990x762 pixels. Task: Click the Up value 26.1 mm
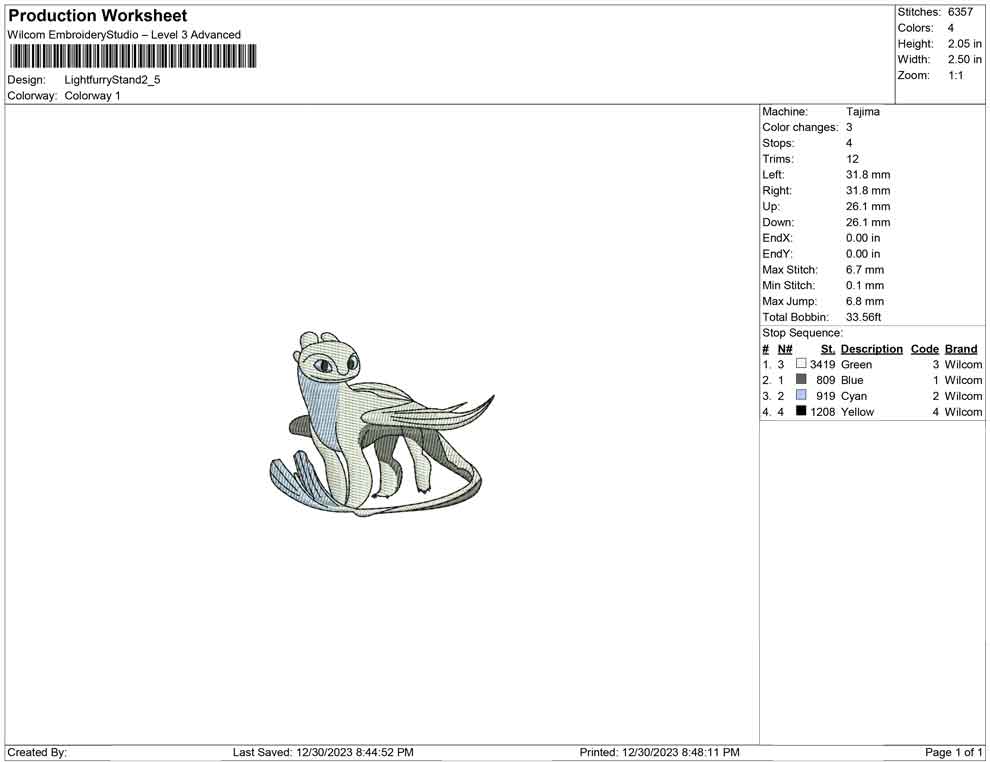click(868, 206)
